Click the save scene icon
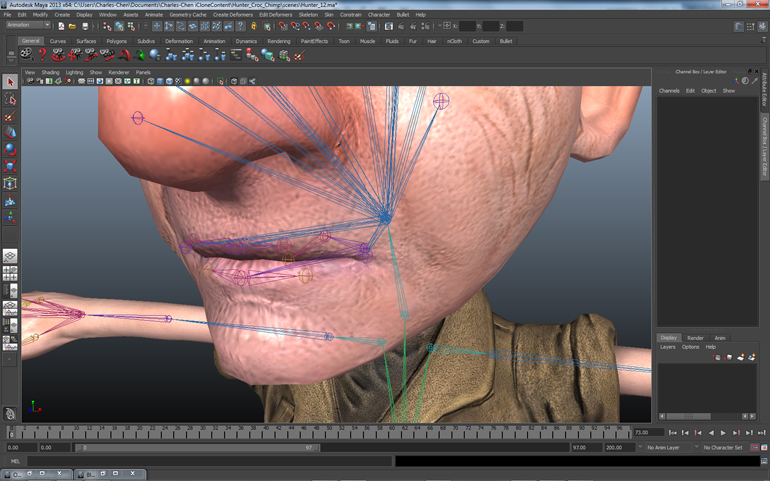This screenshot has width=770, height=481. pos(85,27)
